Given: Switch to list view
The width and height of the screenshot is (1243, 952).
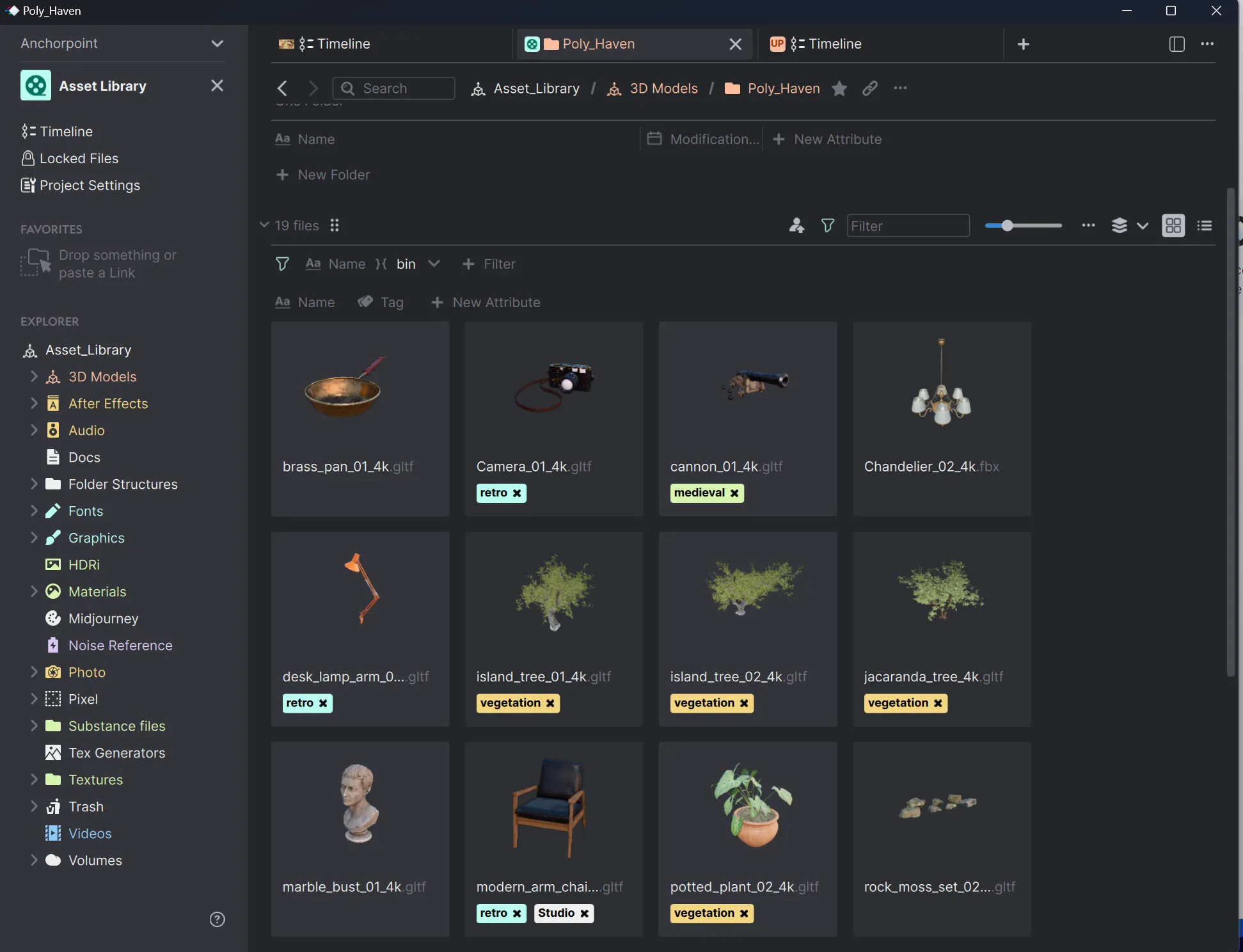Looking at the screenshot, I should click(x=1205, y=225).
